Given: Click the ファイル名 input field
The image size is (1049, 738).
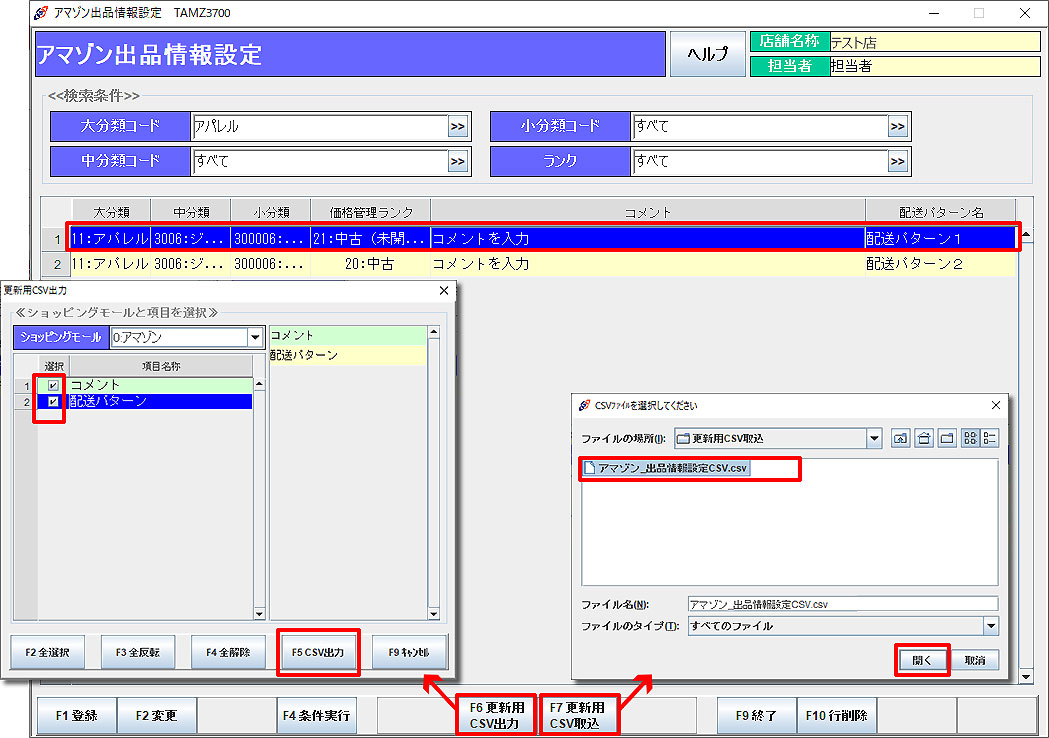Looking at the screenshot, I should click(842, 604).
